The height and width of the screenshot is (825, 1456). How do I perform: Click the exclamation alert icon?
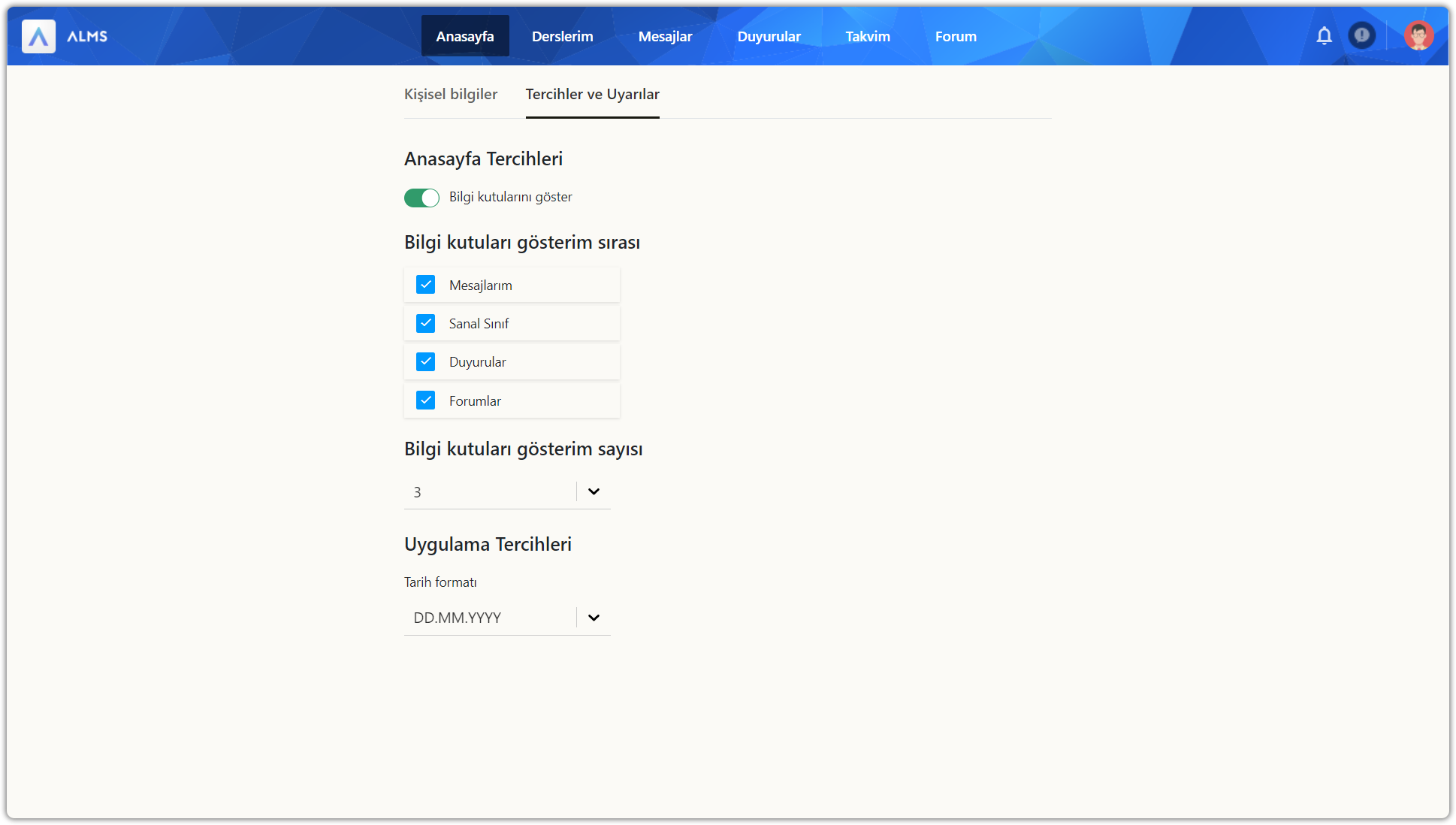1361,35
